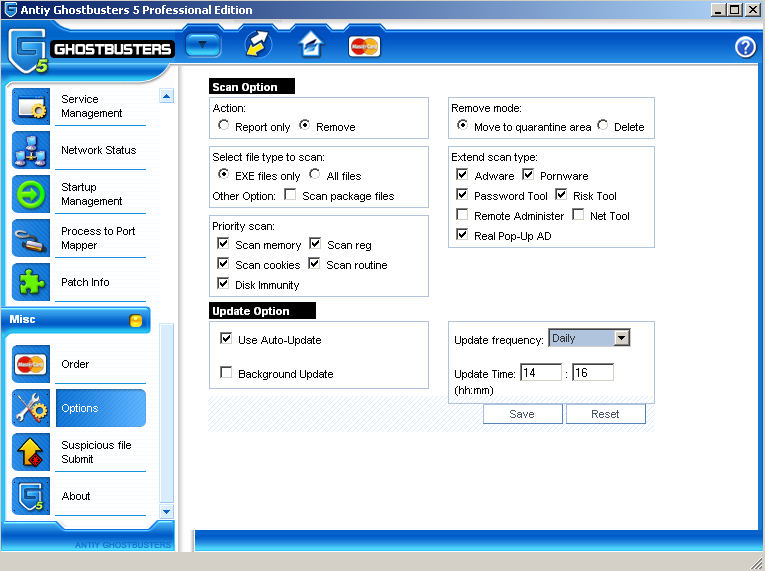Uncheck the Disk Immunity checkbox
Image resolution: width=765 pixels, height=571 pixels.
223,283
